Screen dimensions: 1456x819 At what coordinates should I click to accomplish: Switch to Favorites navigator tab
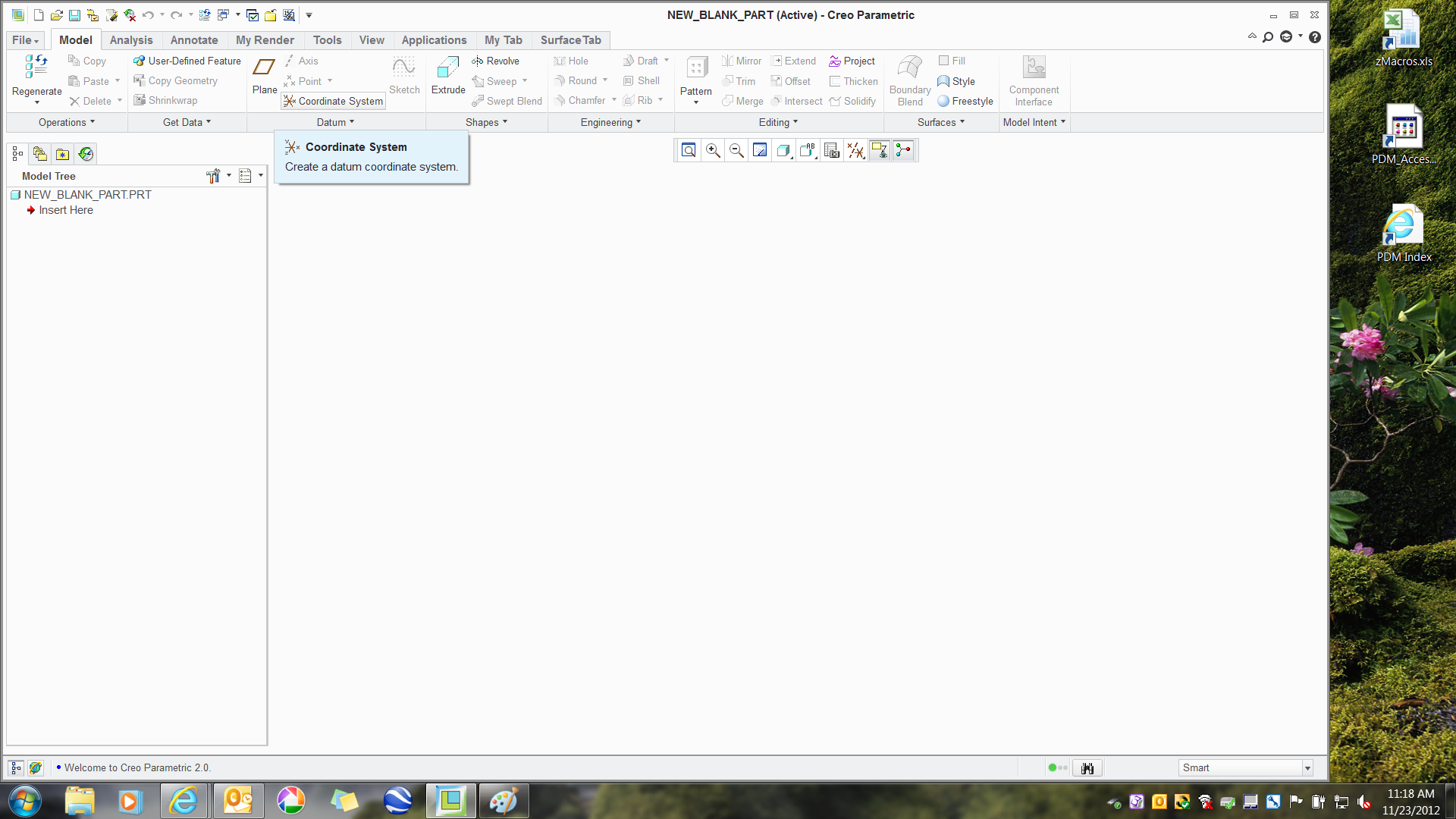[x=63, y=154]
